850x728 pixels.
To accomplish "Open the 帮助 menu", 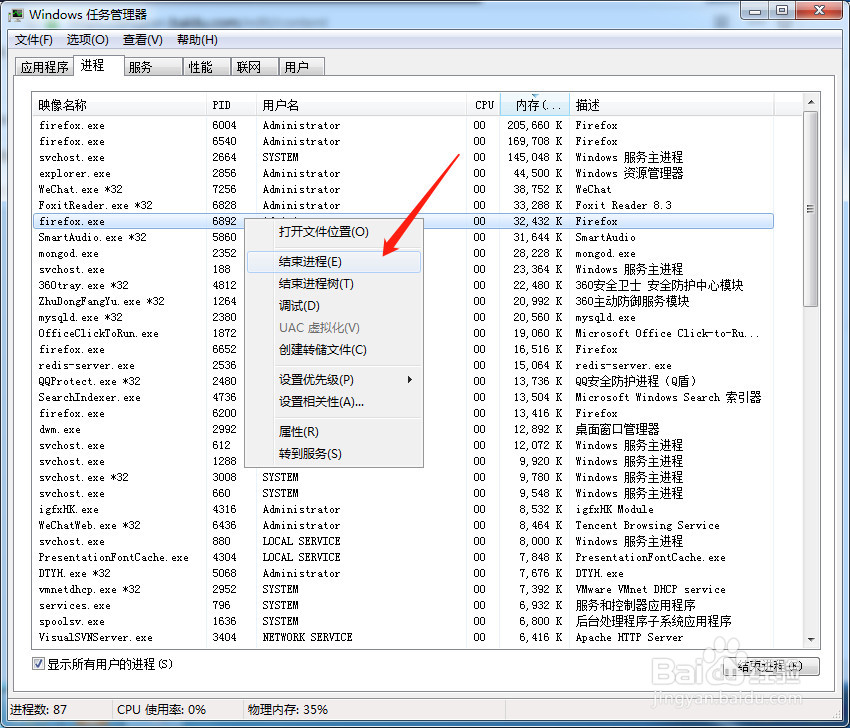I will tap(196, 40).
